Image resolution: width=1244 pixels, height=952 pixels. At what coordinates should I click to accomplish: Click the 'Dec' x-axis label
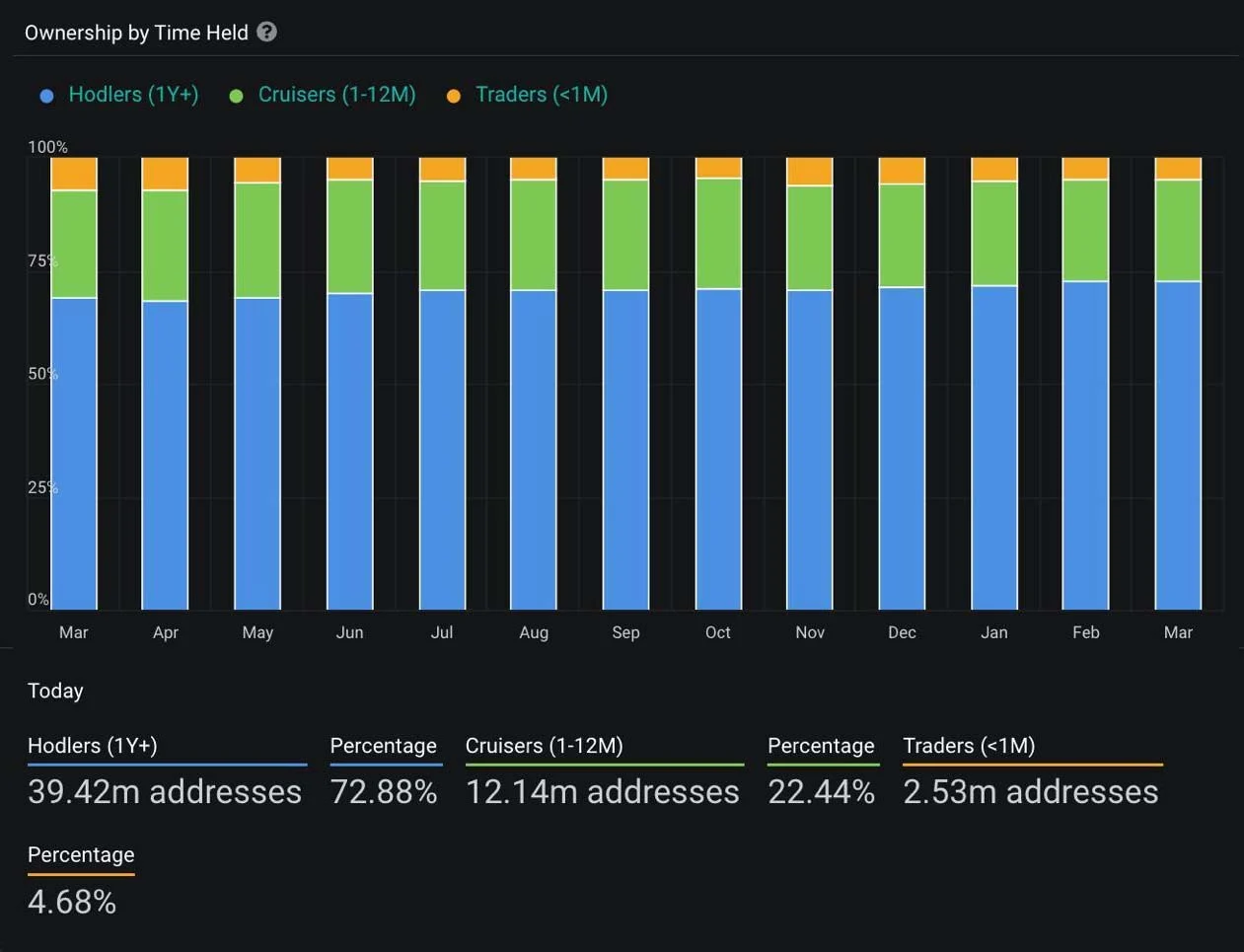902,632
